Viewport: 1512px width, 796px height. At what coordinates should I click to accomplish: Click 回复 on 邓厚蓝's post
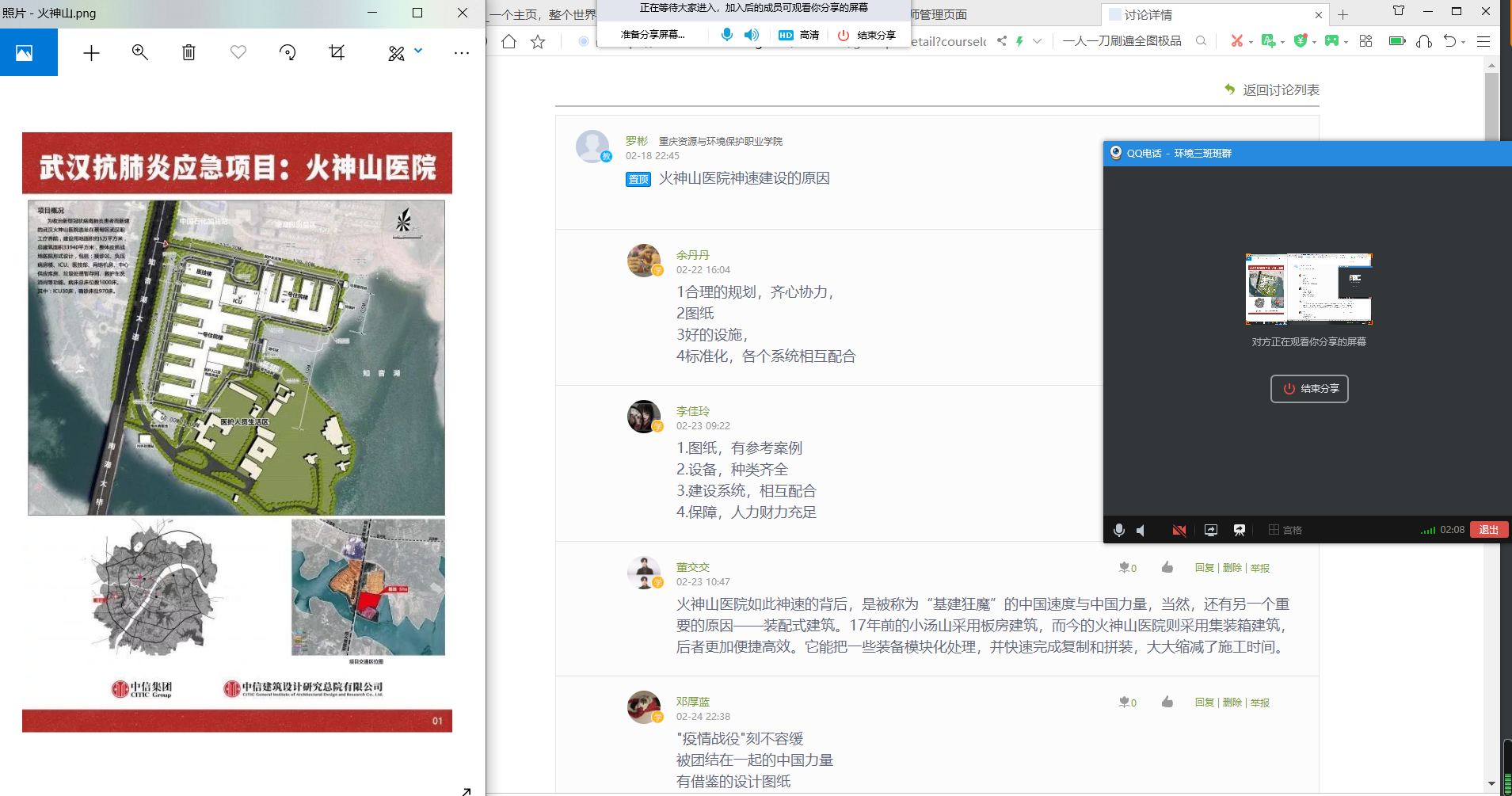click(1205, 703)
